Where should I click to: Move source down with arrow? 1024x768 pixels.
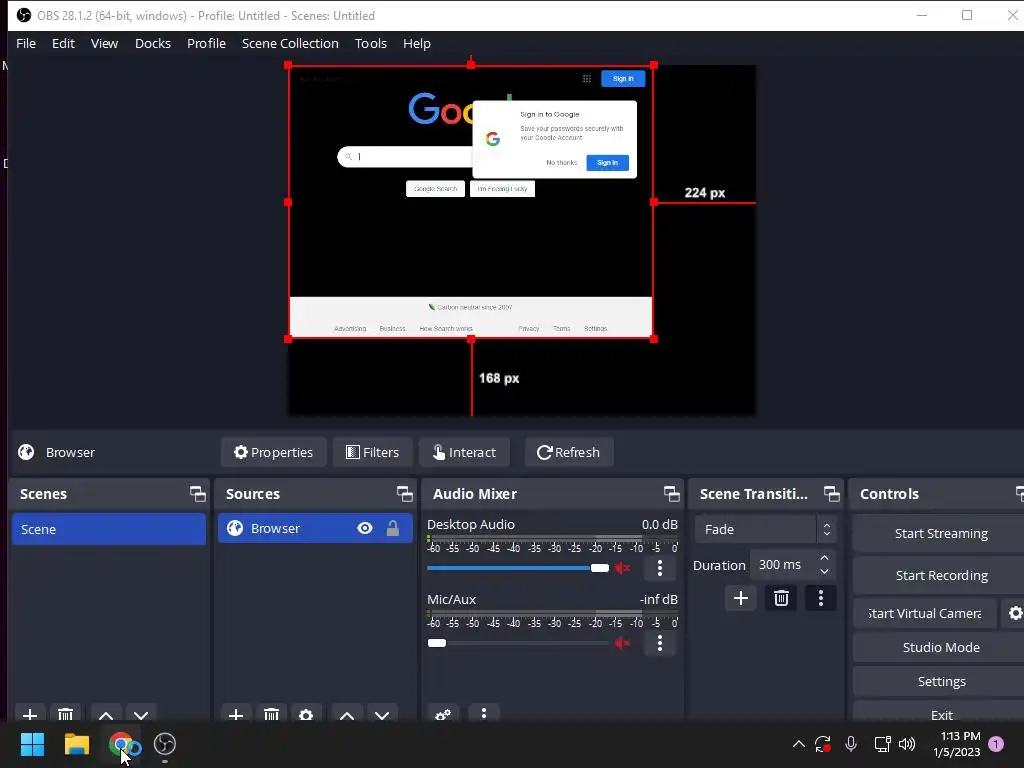pos(382,714)
